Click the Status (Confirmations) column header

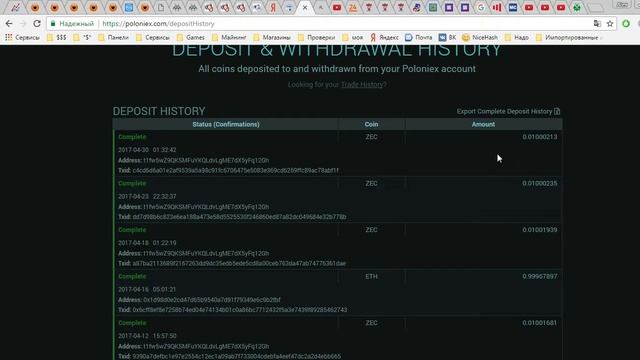tap(226, 124)
